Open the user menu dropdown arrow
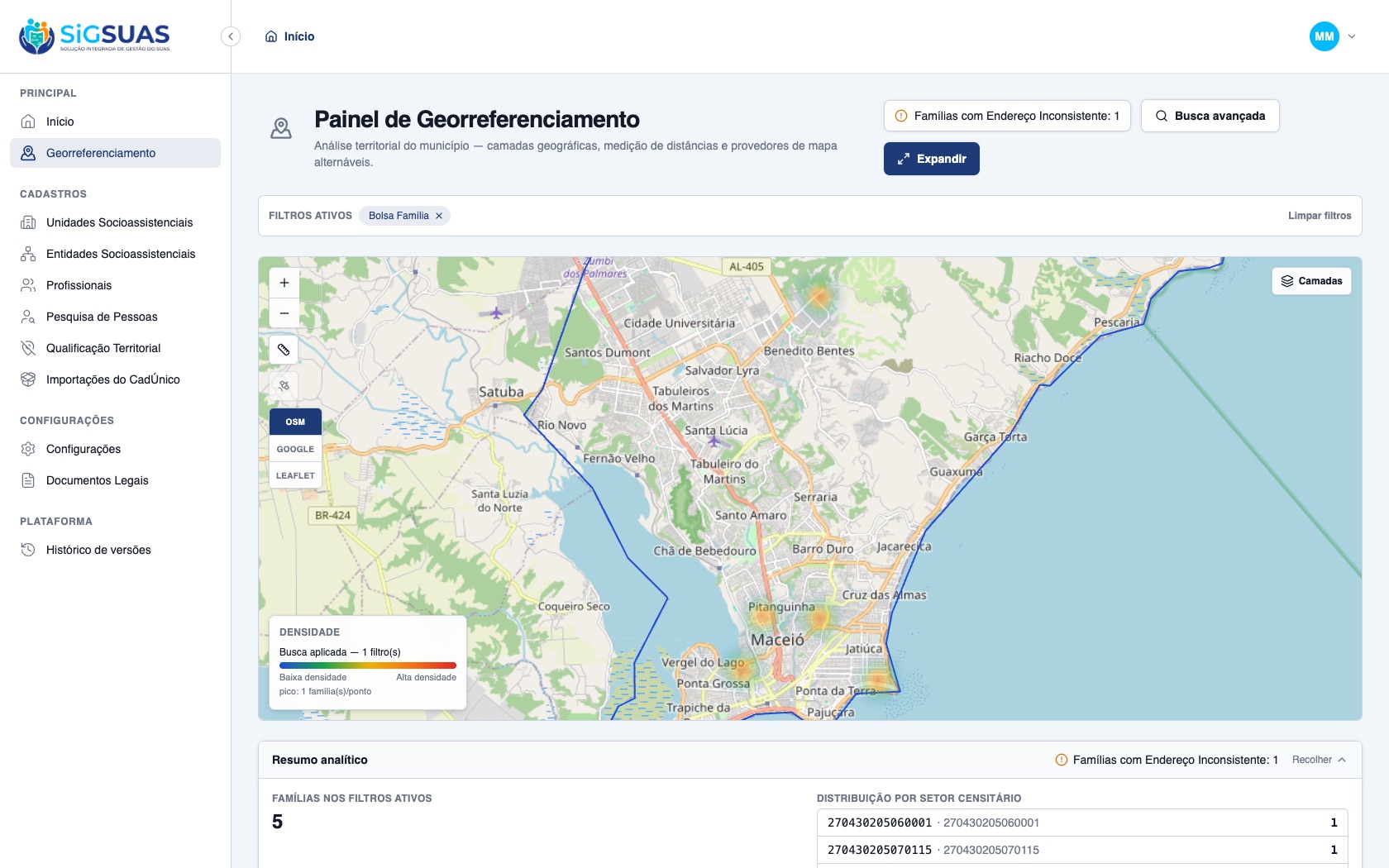The image size is (1389, 868). tap(1352, 36)
